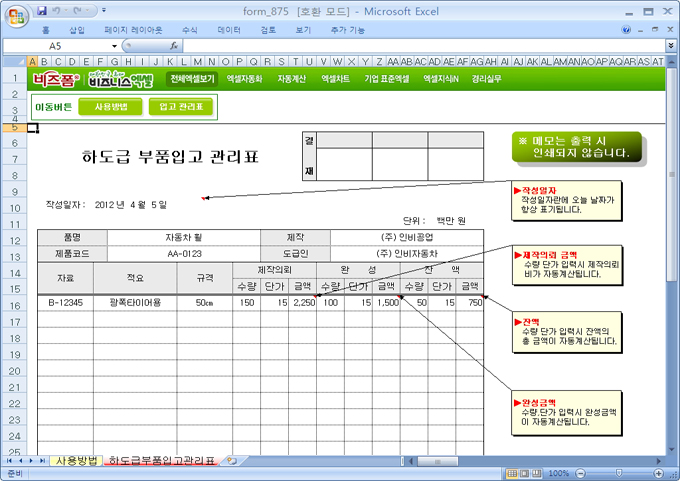680x481 pixels.
Task: Click the 입고 관리표 button
Action: pyautogui.click(x=180, y=106)
